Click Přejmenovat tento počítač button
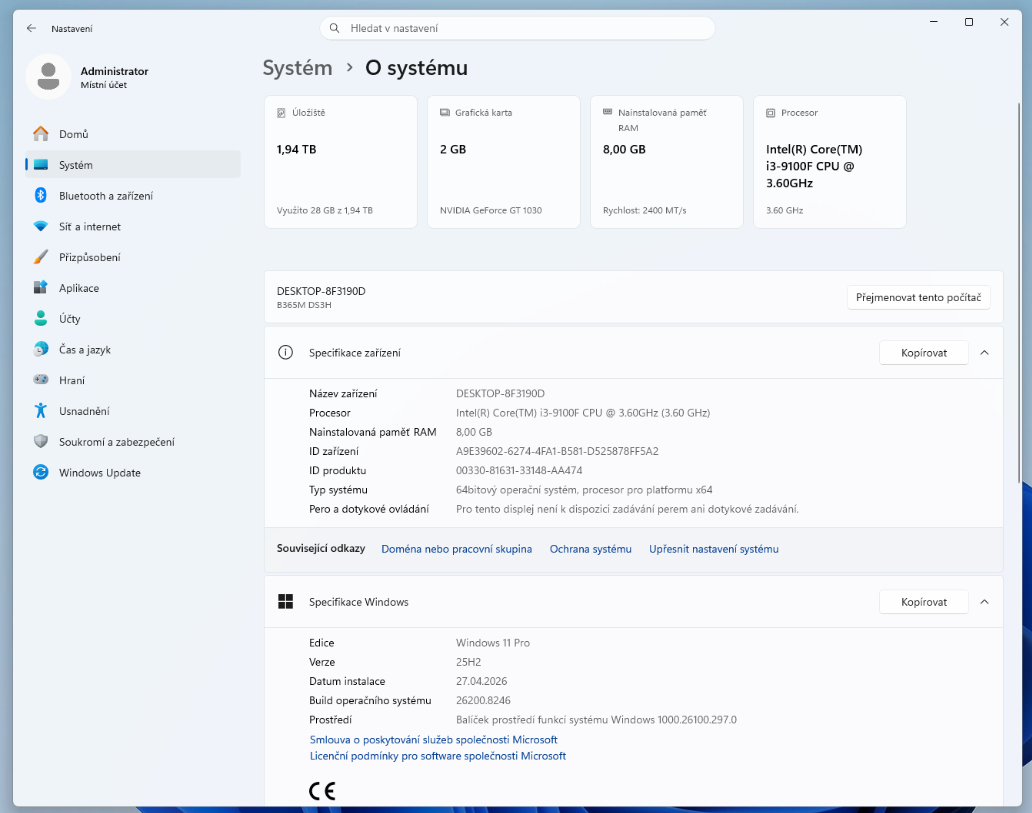Viewport: 1032px width, 813px height. pos(918,298)
